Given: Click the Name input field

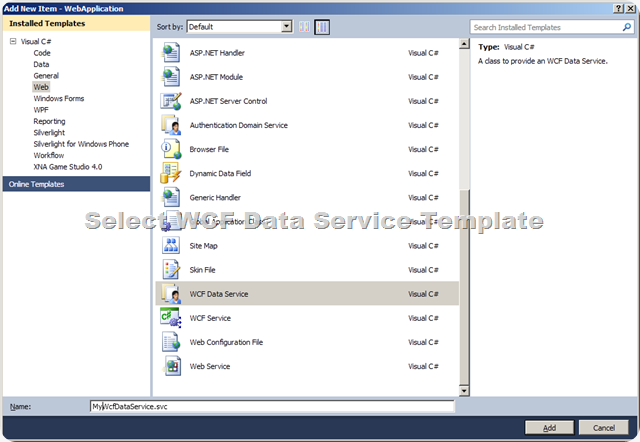Looking at the screenshot, I should tap(272, 406).
